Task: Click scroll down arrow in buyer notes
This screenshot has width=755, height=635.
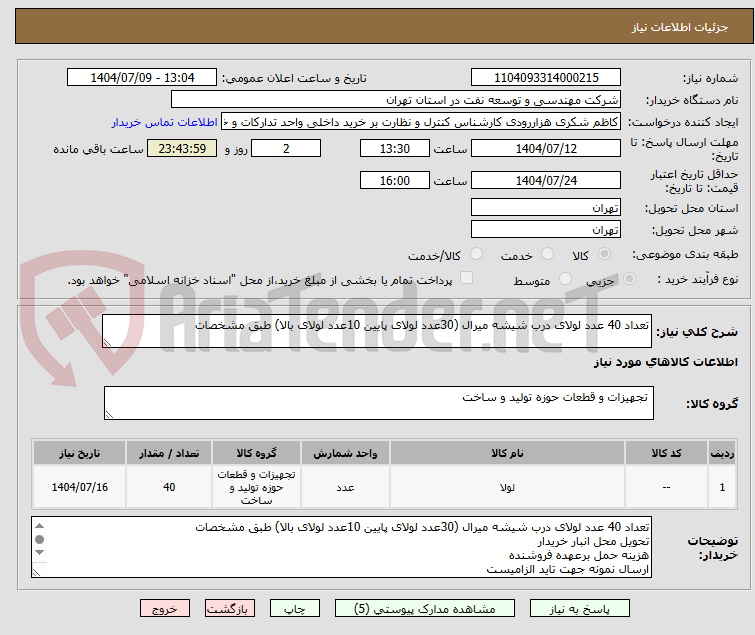Action: point(39,552)
